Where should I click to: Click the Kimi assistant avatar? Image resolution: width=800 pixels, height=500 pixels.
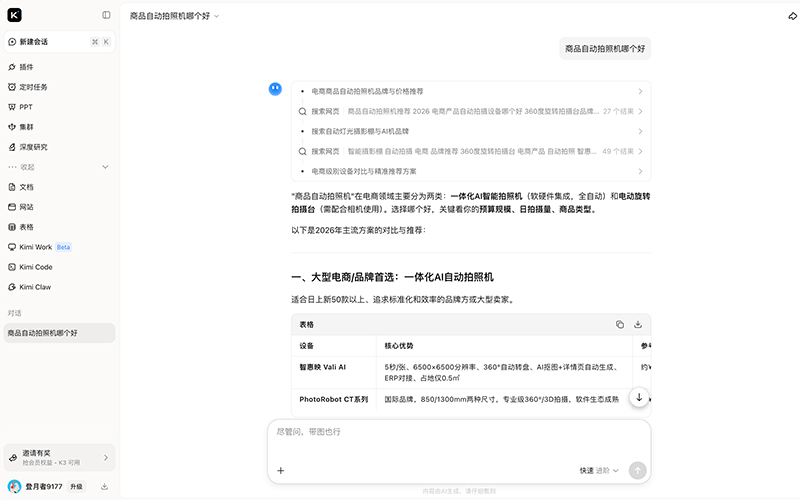click(x=275, y=89)
